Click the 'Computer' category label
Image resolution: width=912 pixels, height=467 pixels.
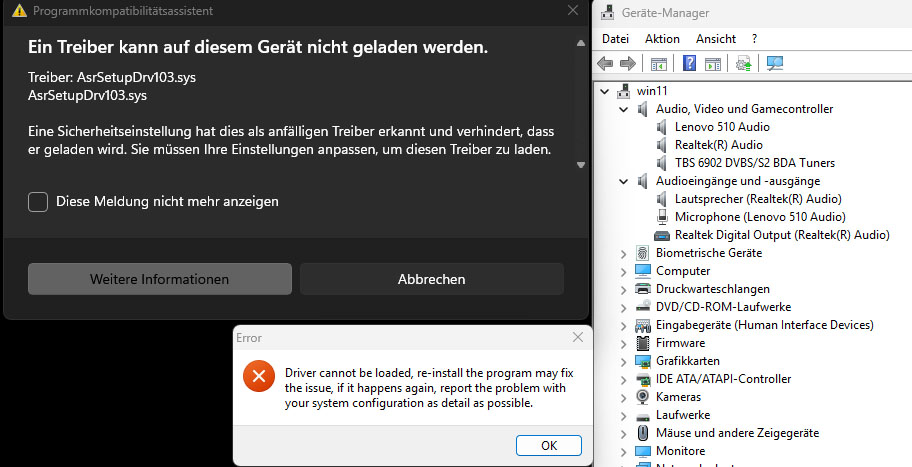(x=683, y=271)
